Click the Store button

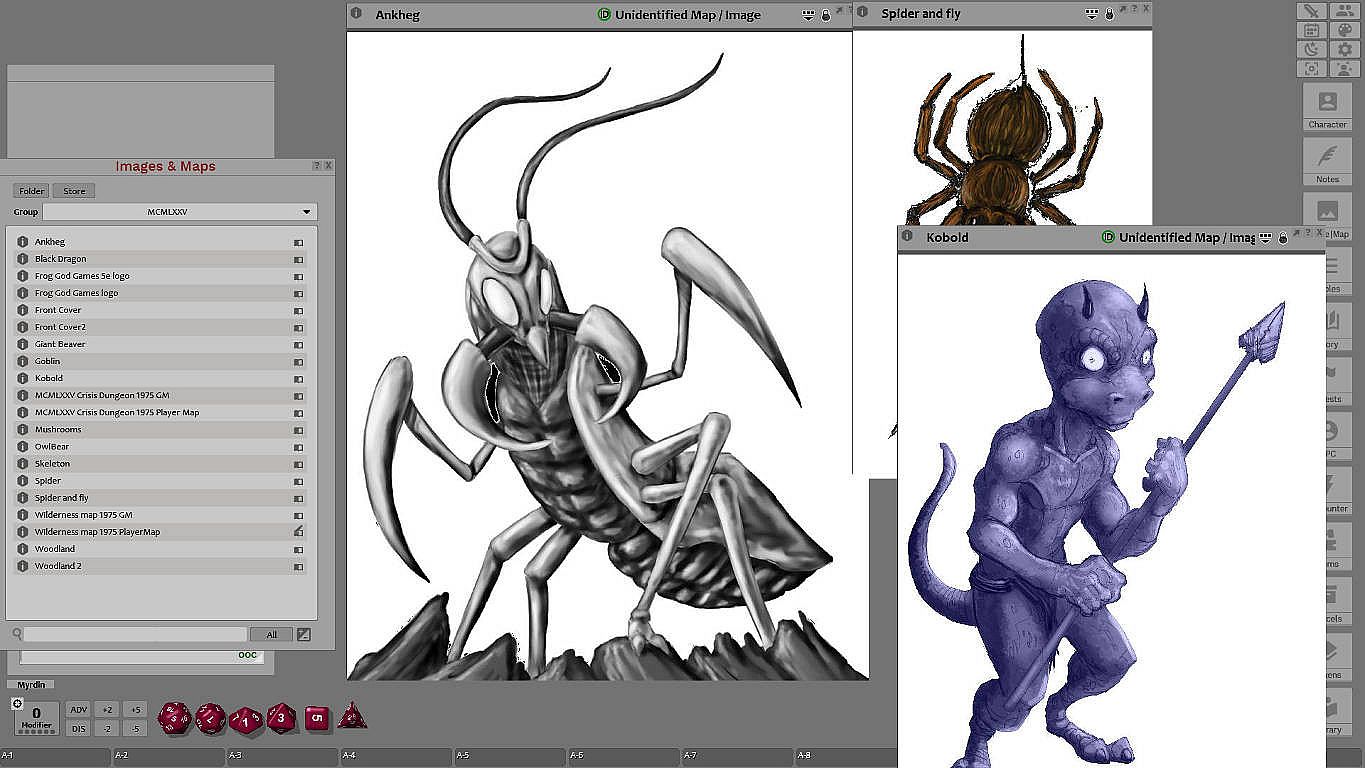pyautogui.click(x=74, y=191)
